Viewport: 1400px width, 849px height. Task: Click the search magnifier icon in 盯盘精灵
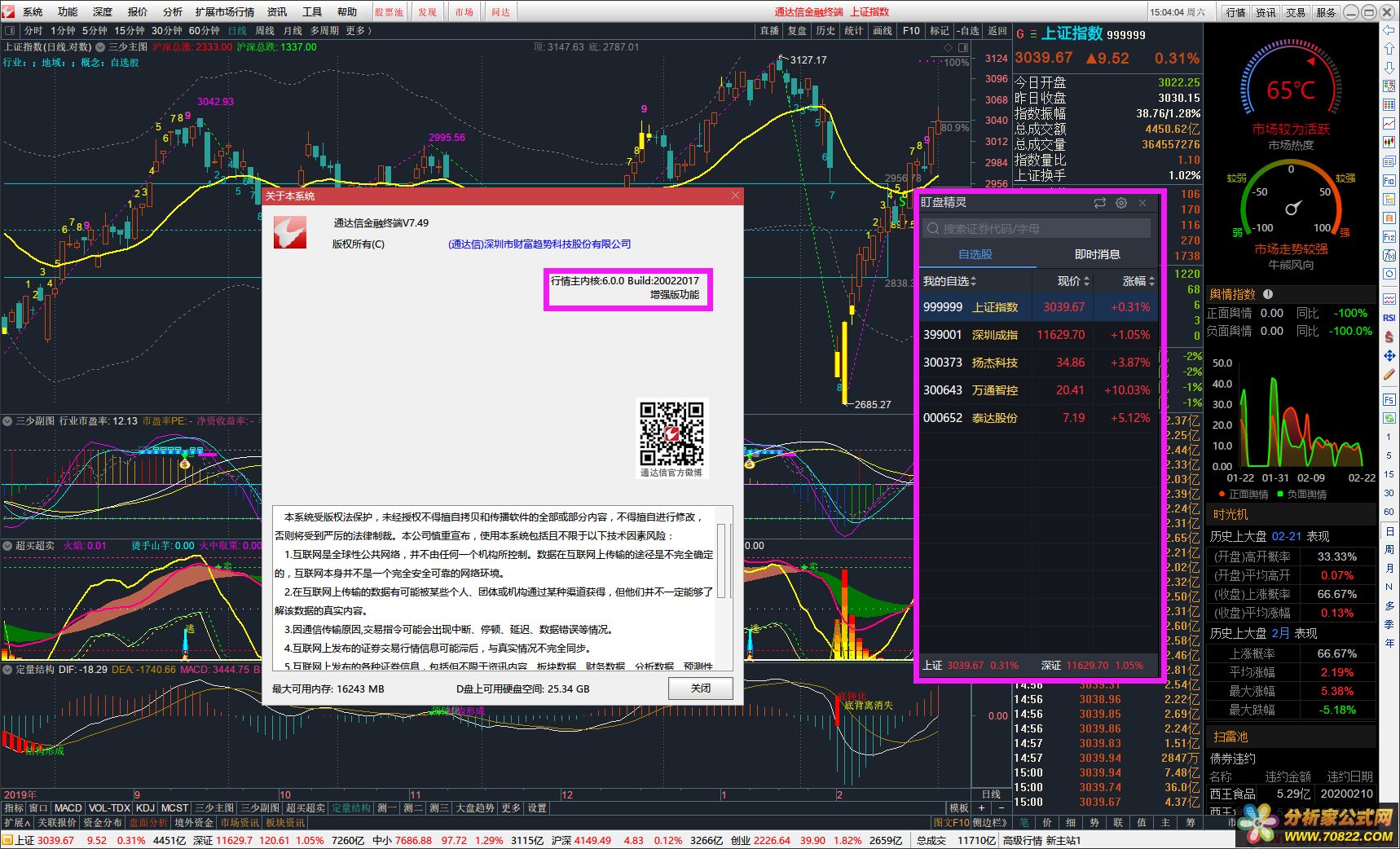click(934, 229)
